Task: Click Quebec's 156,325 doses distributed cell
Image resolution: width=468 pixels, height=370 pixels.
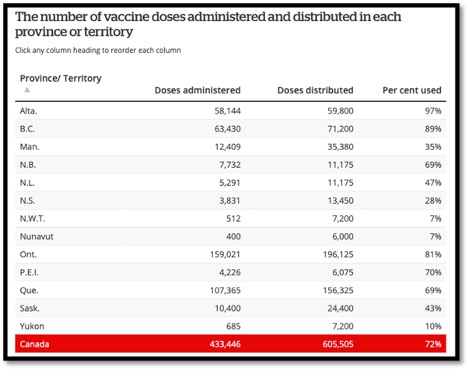Action: tap(338, 290)
